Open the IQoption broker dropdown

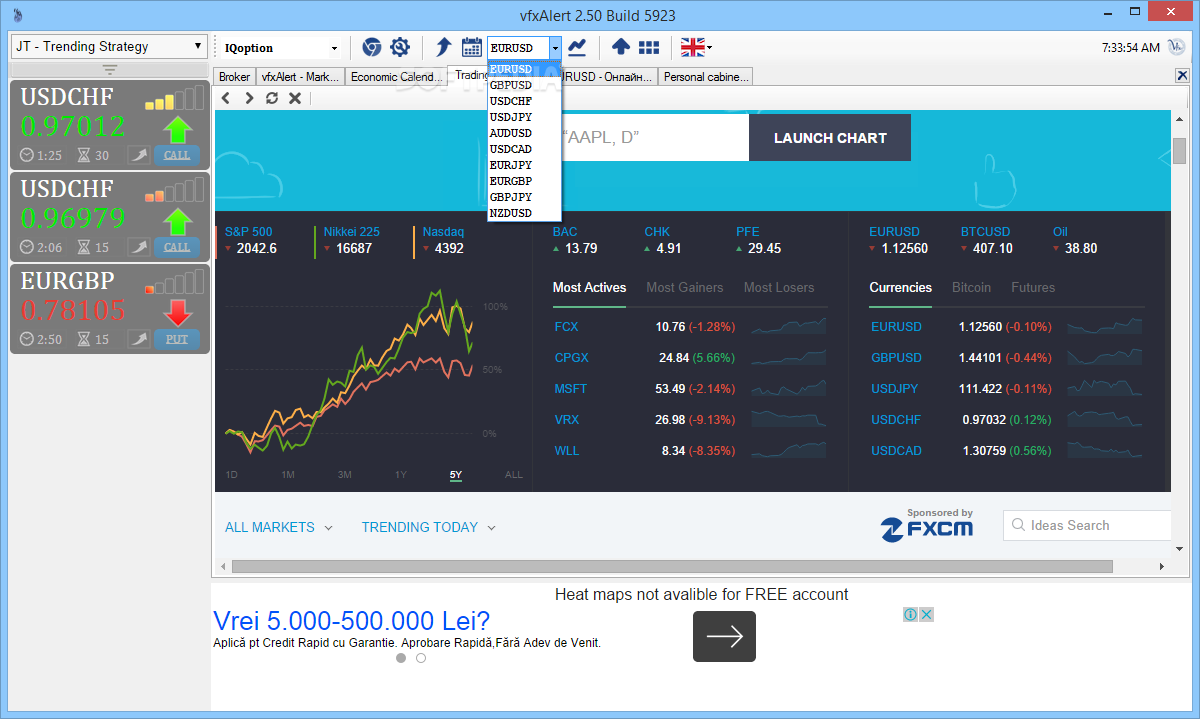tap(283, 47)
